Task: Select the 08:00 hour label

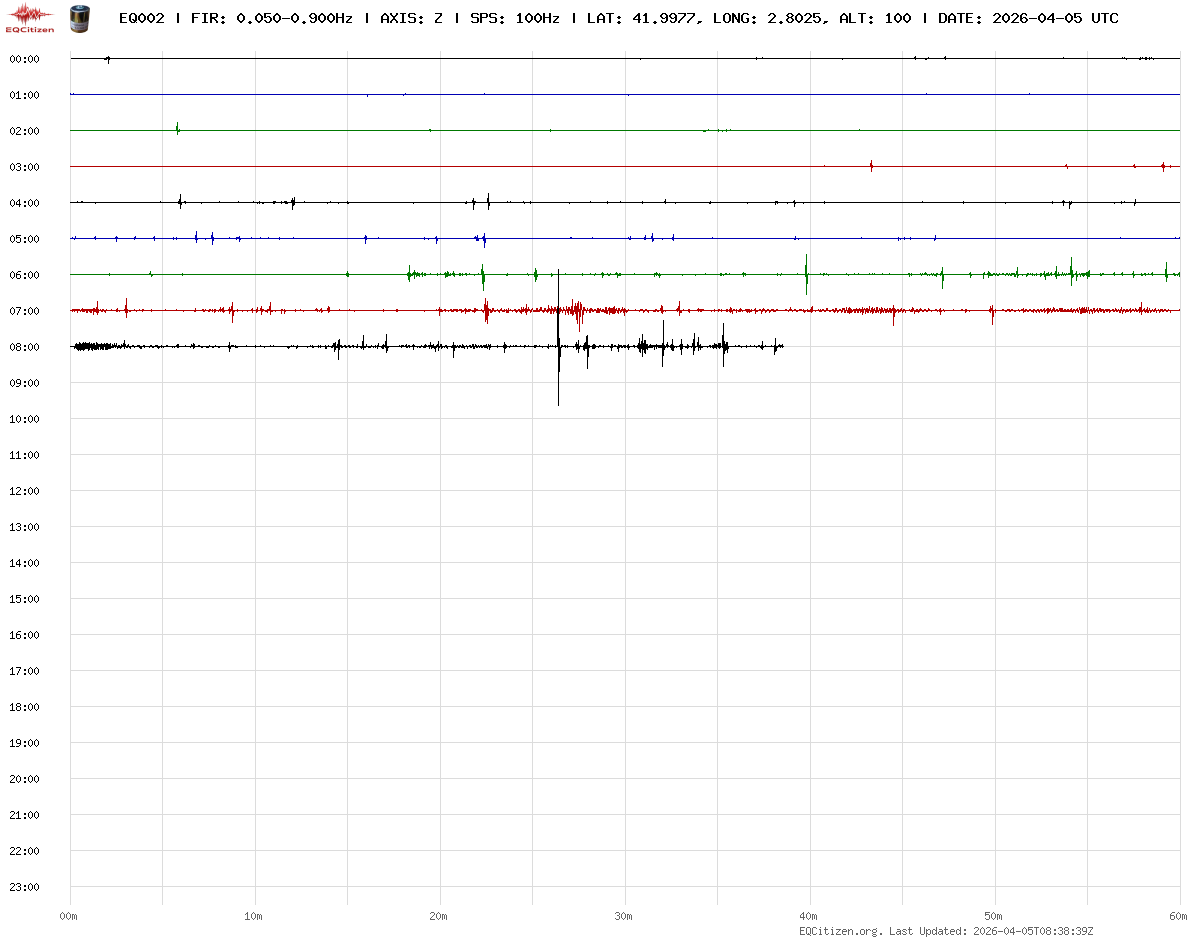Action: click(x=24, y=347)
